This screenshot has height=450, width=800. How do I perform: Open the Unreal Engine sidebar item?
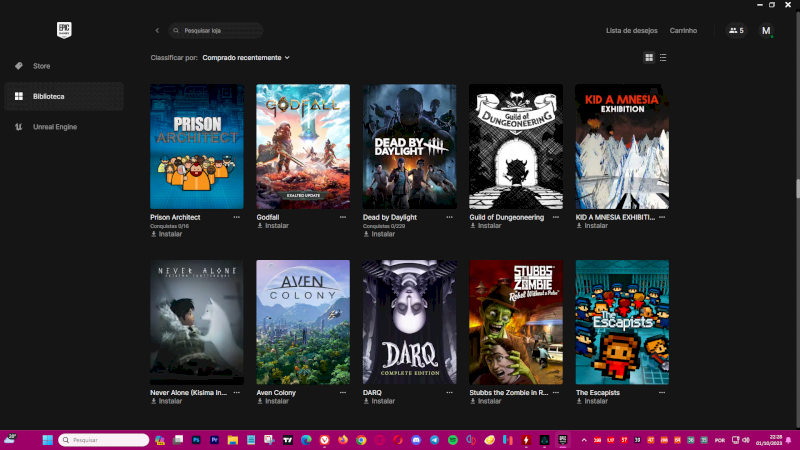click(x=54, y=127)
